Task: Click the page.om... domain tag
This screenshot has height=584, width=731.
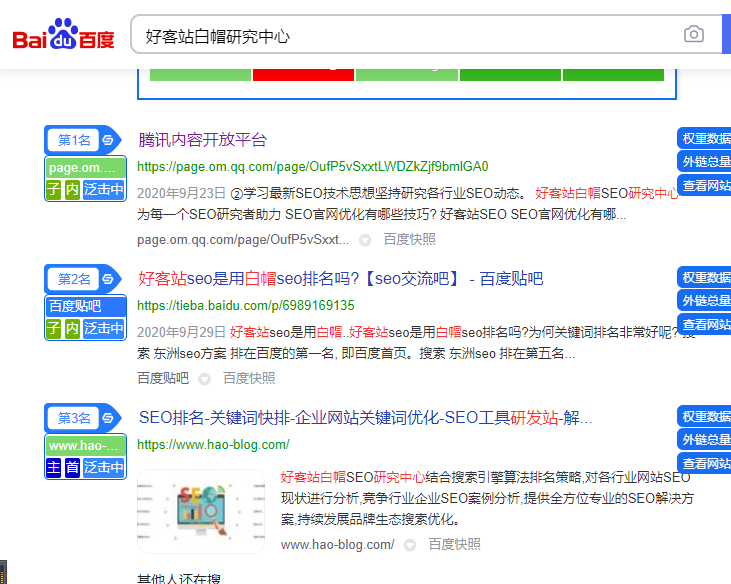Action: click(x=86, y=168)
